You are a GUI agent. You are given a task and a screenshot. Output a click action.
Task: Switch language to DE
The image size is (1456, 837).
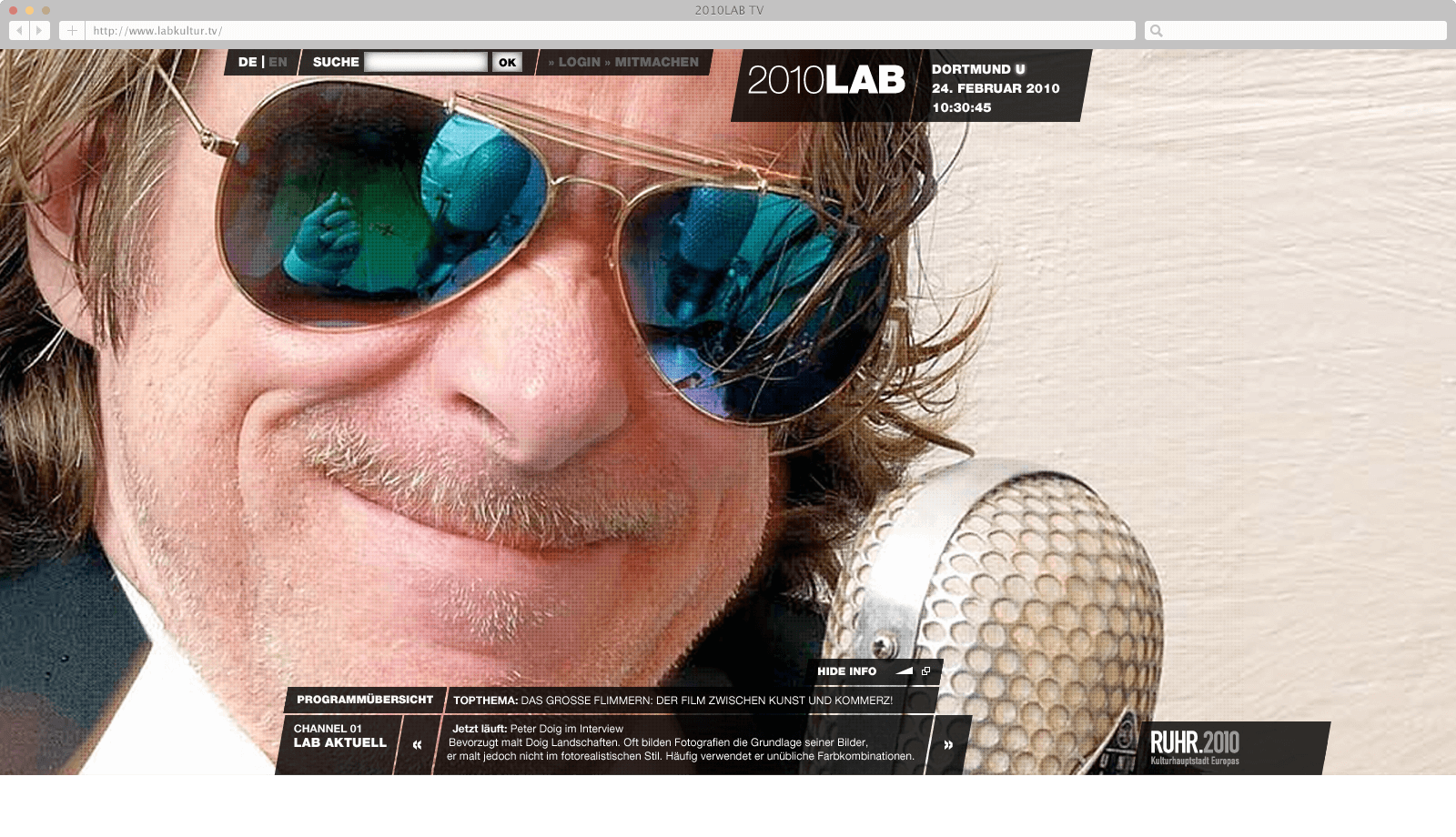point(248,62)
